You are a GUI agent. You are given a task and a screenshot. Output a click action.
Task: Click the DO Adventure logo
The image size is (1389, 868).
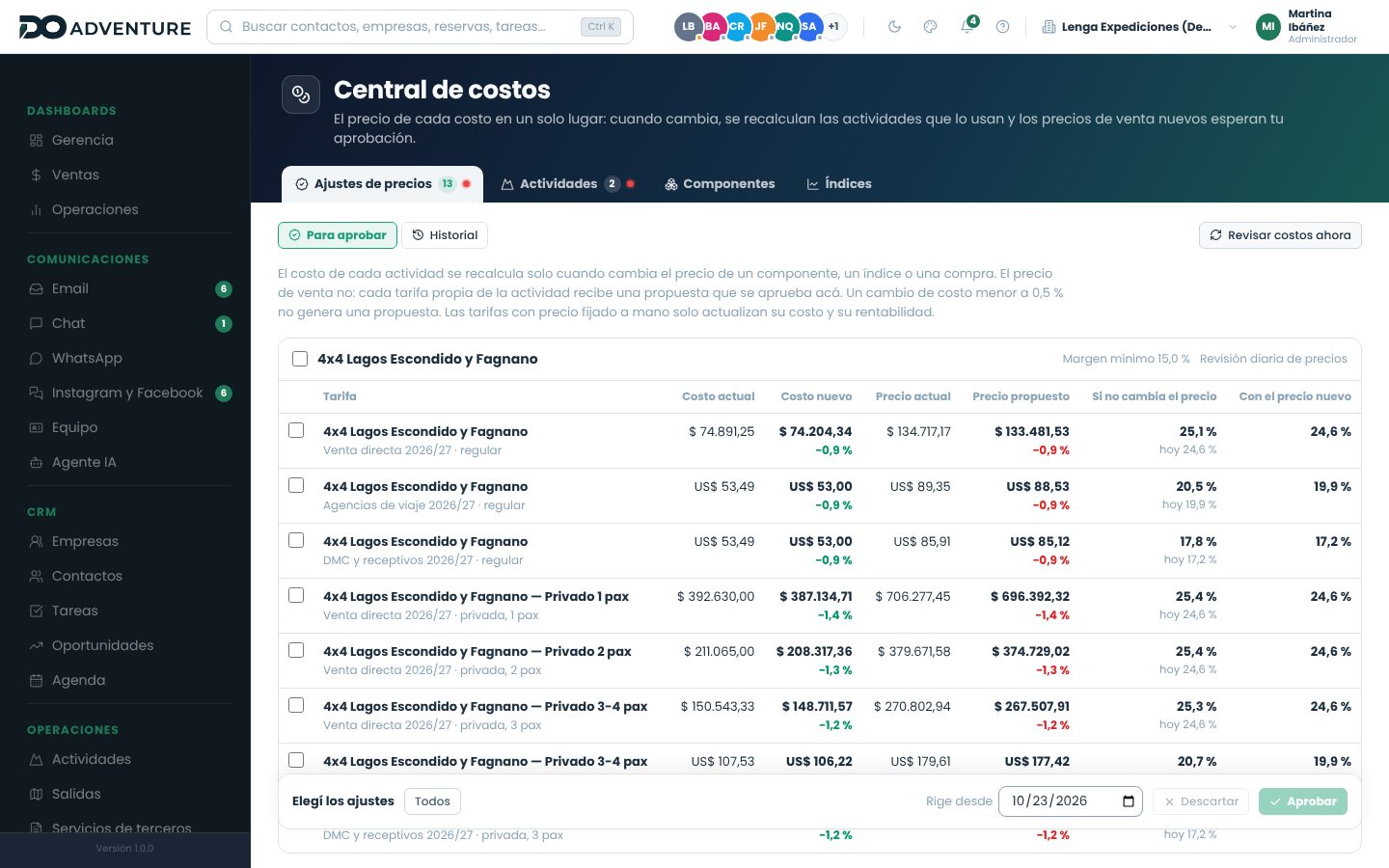pos(105,27)
